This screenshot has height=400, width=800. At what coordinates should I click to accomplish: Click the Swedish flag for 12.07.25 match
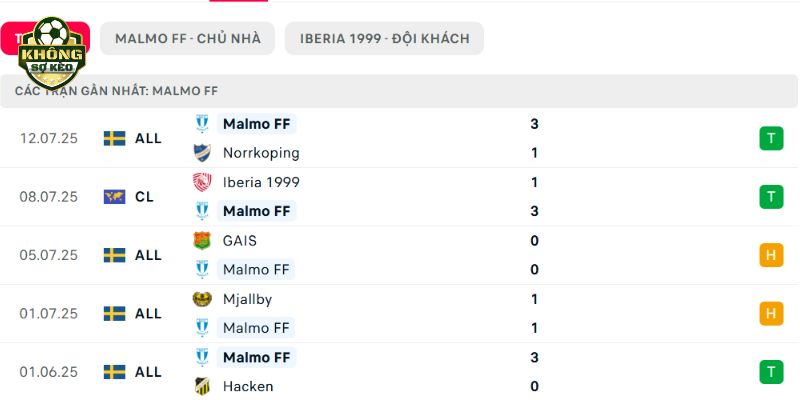point(114,139)
